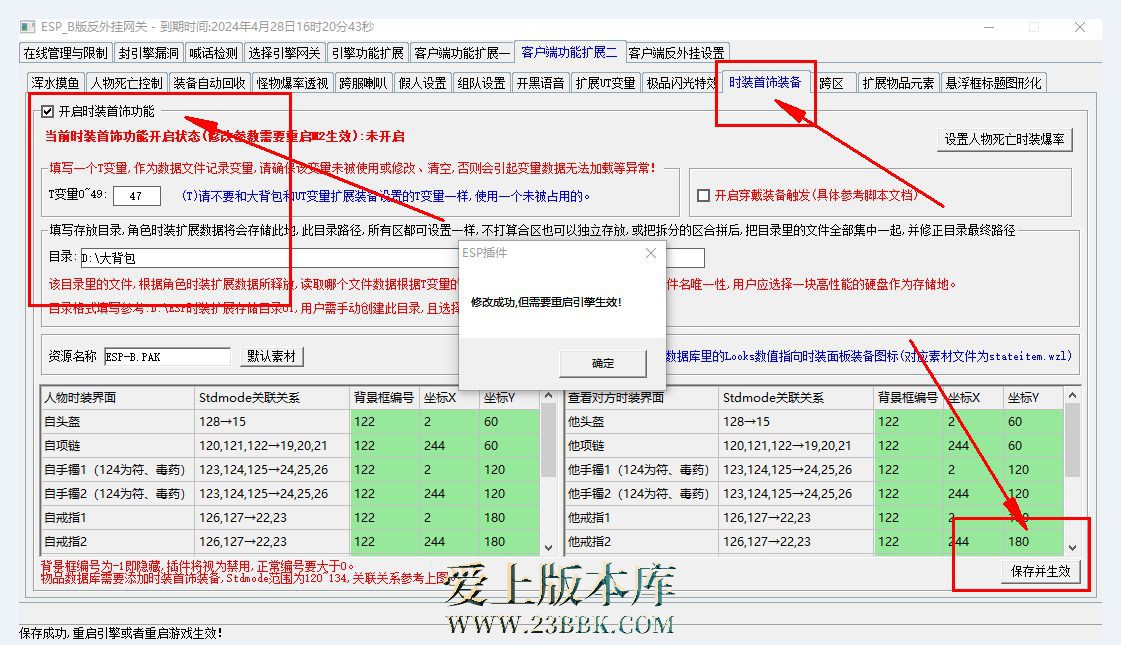Go to the 装备自动回收 sub-tab

click(x=208, y=83)
